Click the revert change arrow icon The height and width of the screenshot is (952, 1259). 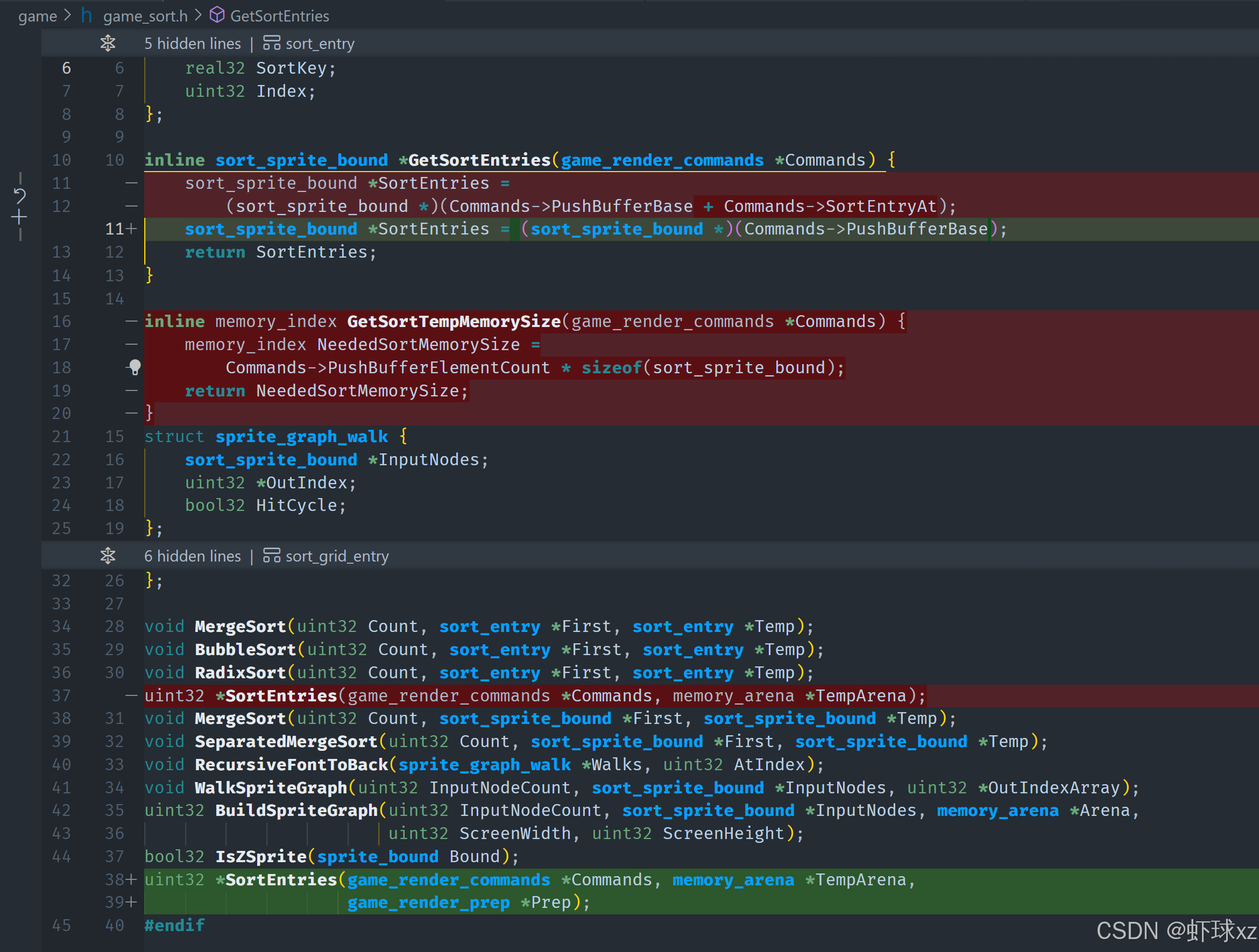tap(19, 196)
